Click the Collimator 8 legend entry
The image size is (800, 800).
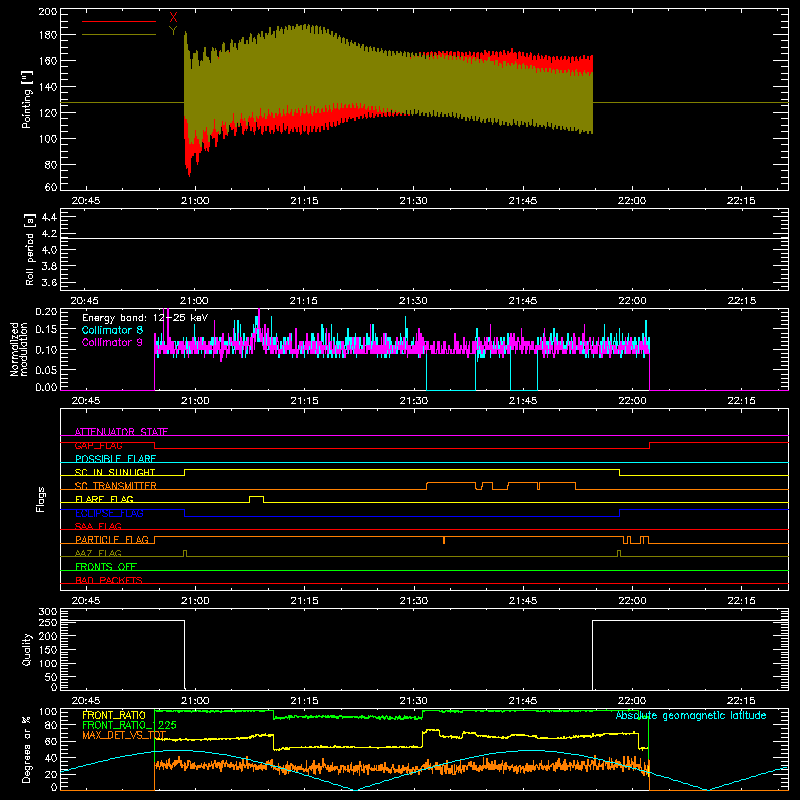click(x=112, y=330)
